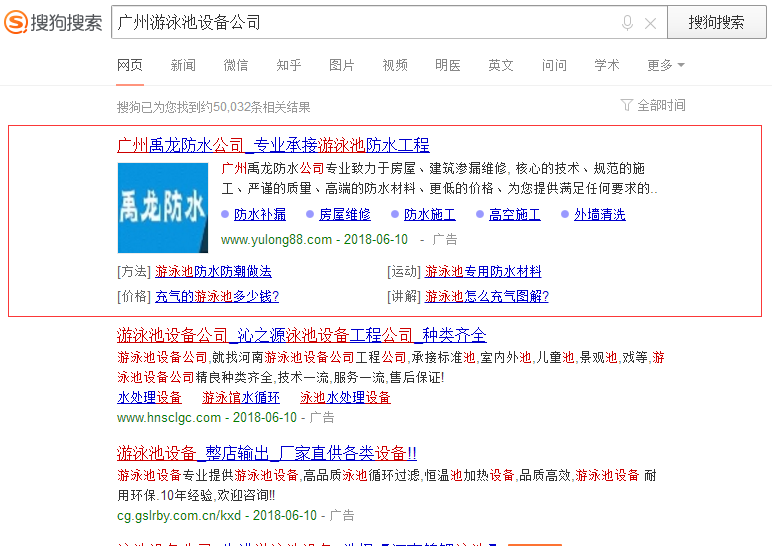Clear the search box with X icon
This screenshot has width=772, height=546.
point(650,23)
